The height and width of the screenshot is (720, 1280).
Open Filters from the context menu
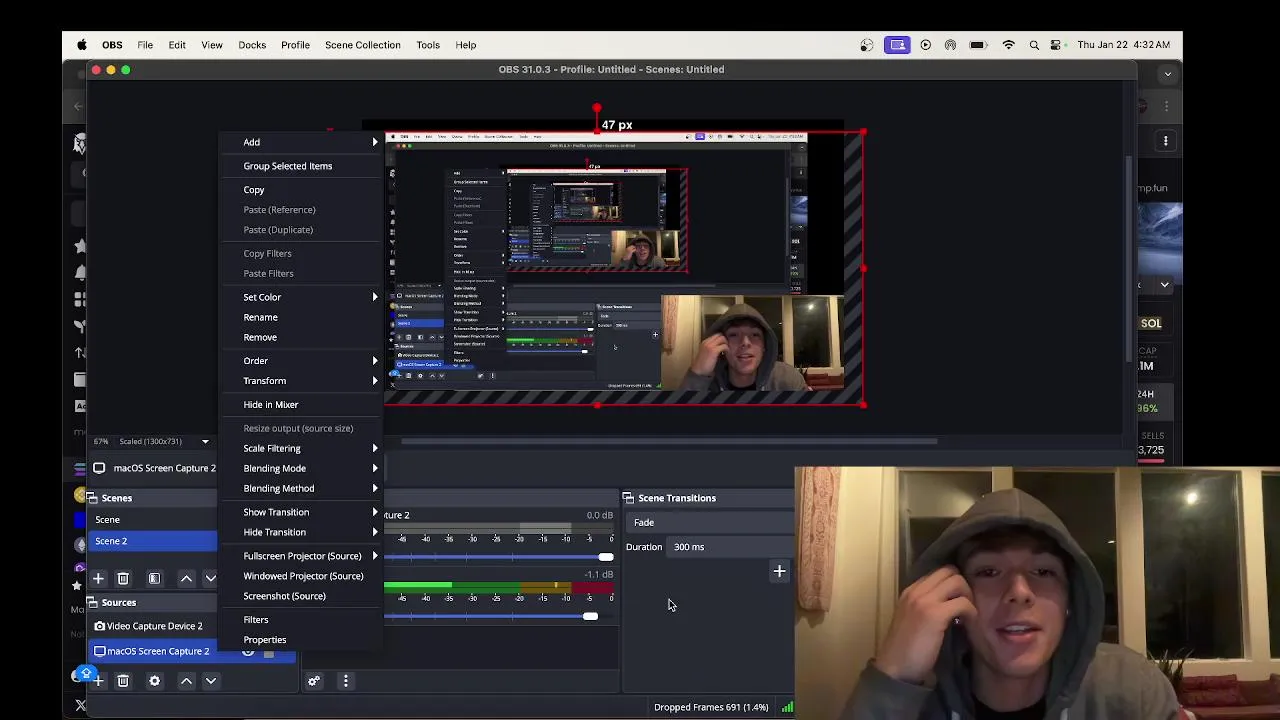click(256, 620)
